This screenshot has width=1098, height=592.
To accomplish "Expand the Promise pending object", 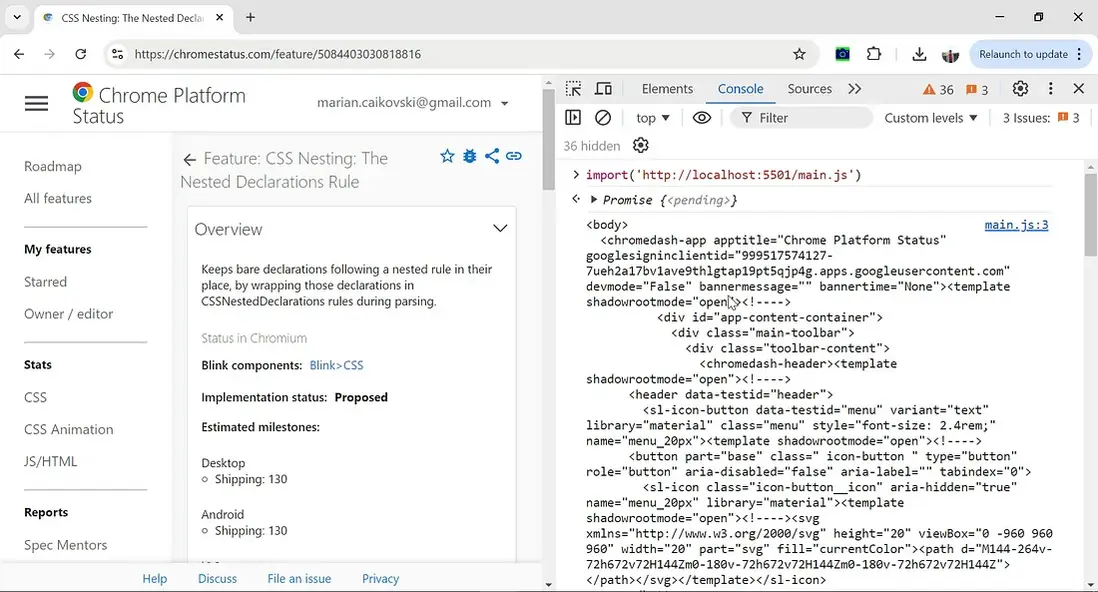I will point(594,200).
